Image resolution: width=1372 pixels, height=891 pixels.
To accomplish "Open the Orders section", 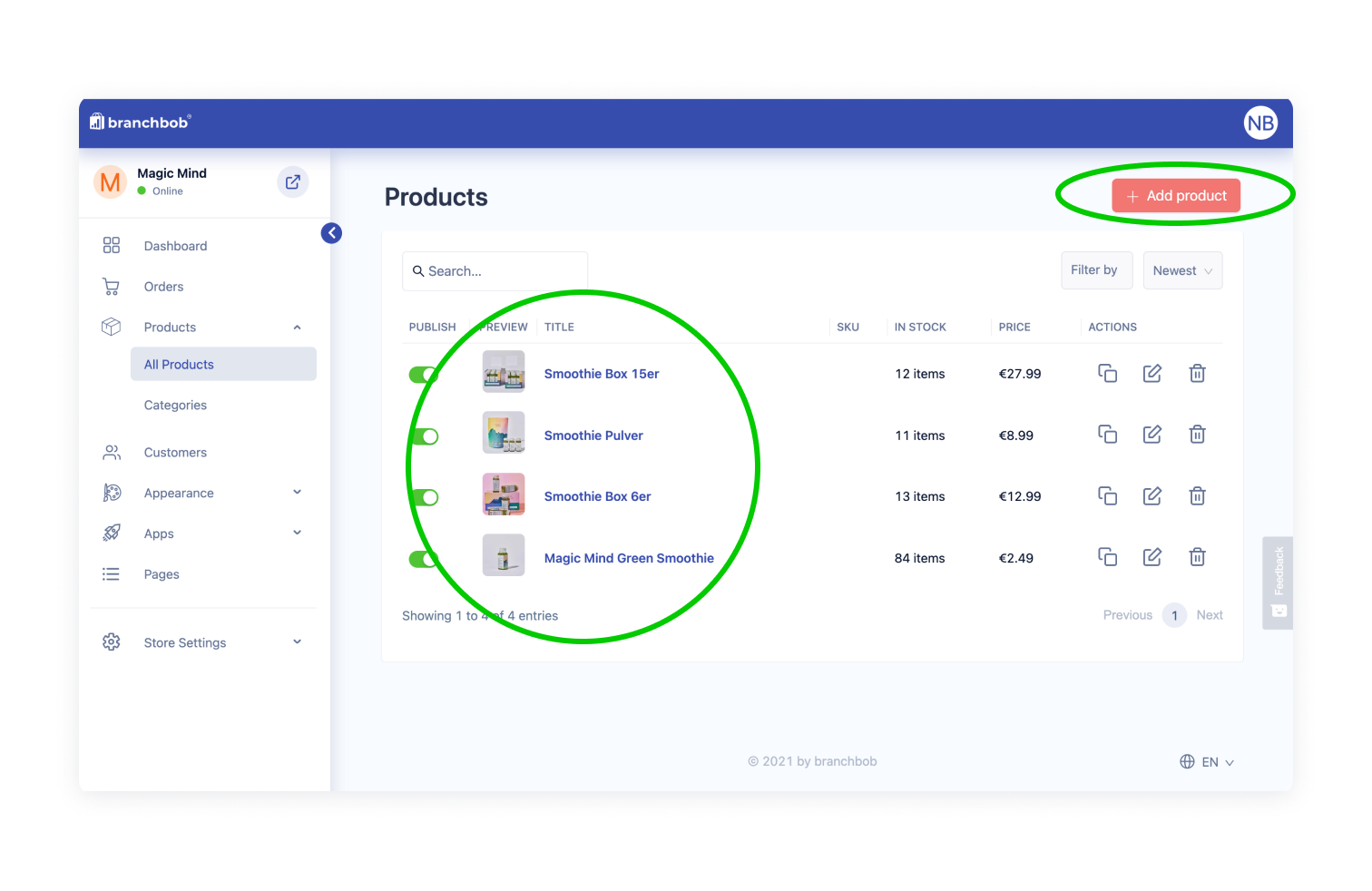I will point(163,286).
